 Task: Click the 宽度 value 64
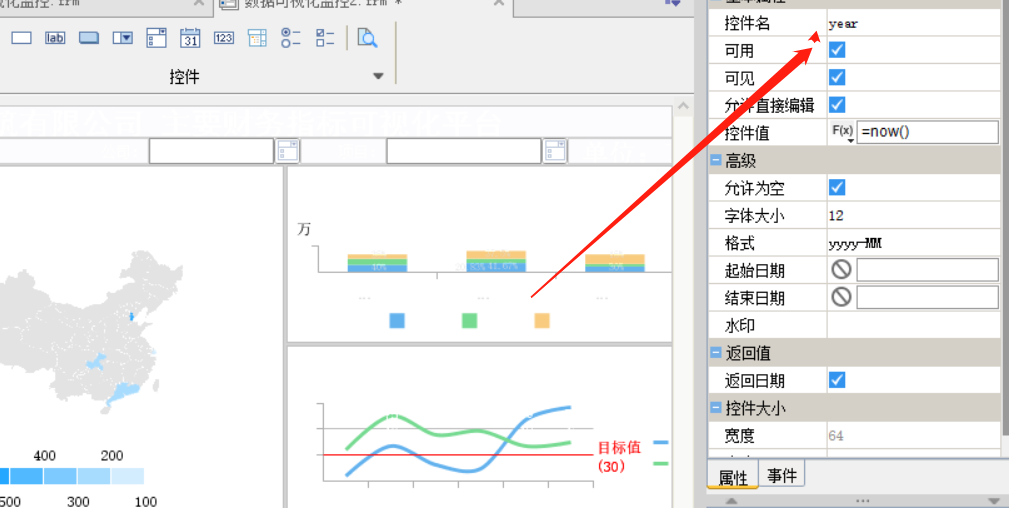tap(836, 436)
